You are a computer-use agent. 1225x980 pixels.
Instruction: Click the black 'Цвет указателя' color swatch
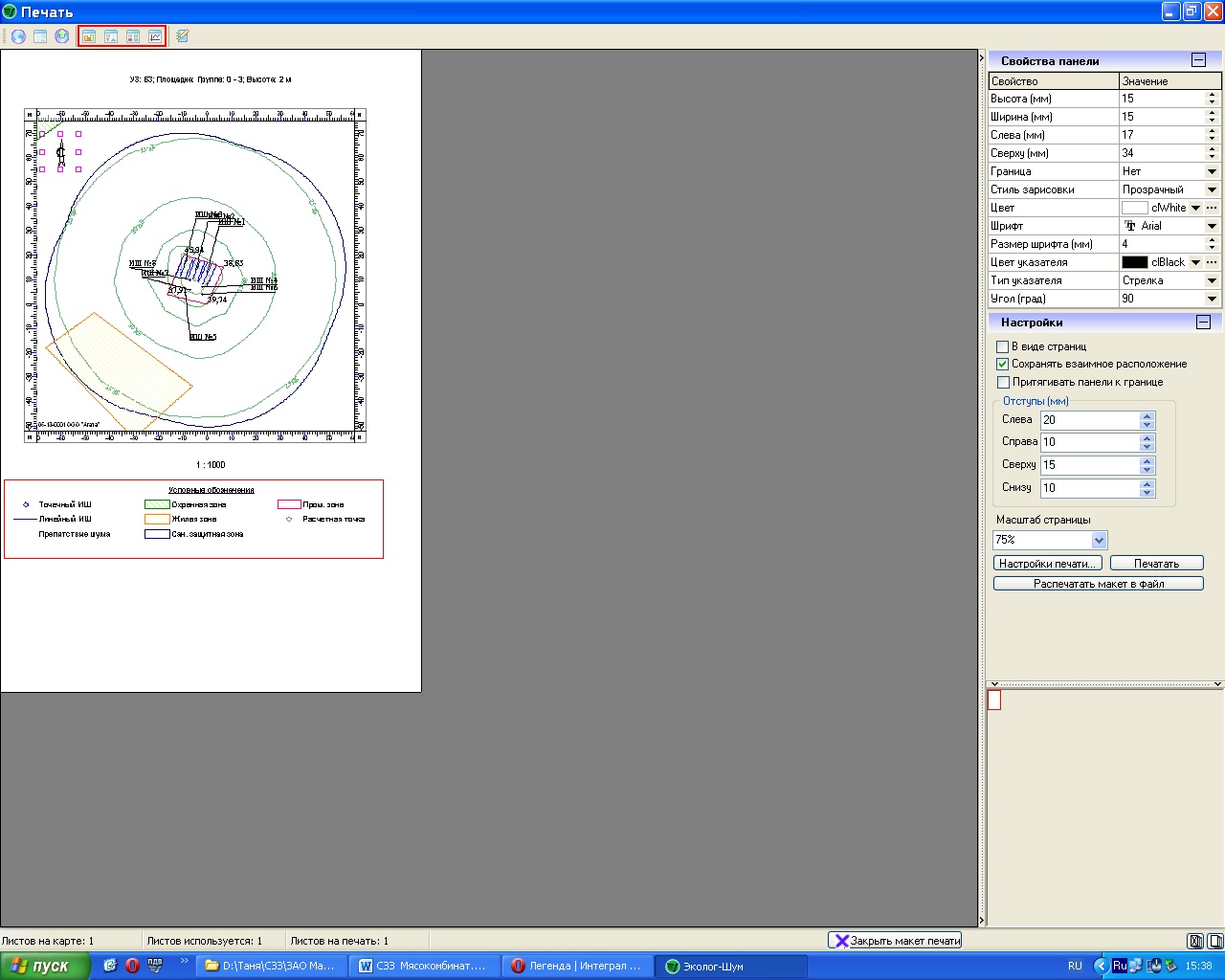point(1134,262)
